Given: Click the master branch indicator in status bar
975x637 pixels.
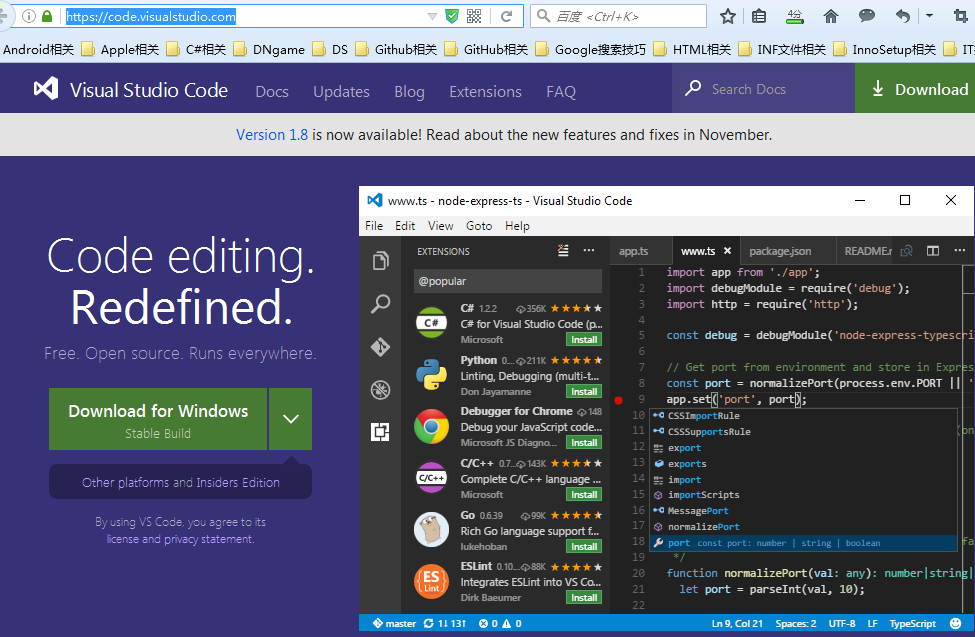Looking at the screenshot, I should 394,623.
